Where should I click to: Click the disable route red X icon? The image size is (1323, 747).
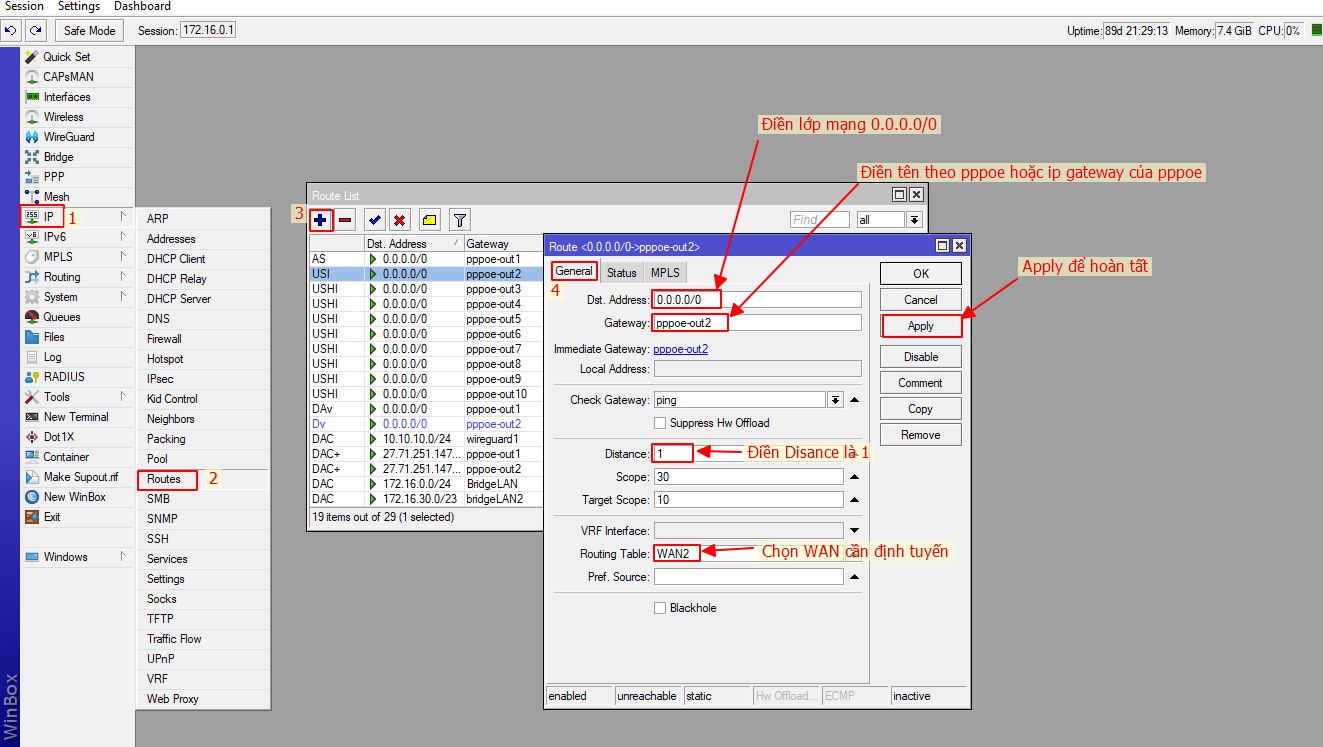pos(399,219)
